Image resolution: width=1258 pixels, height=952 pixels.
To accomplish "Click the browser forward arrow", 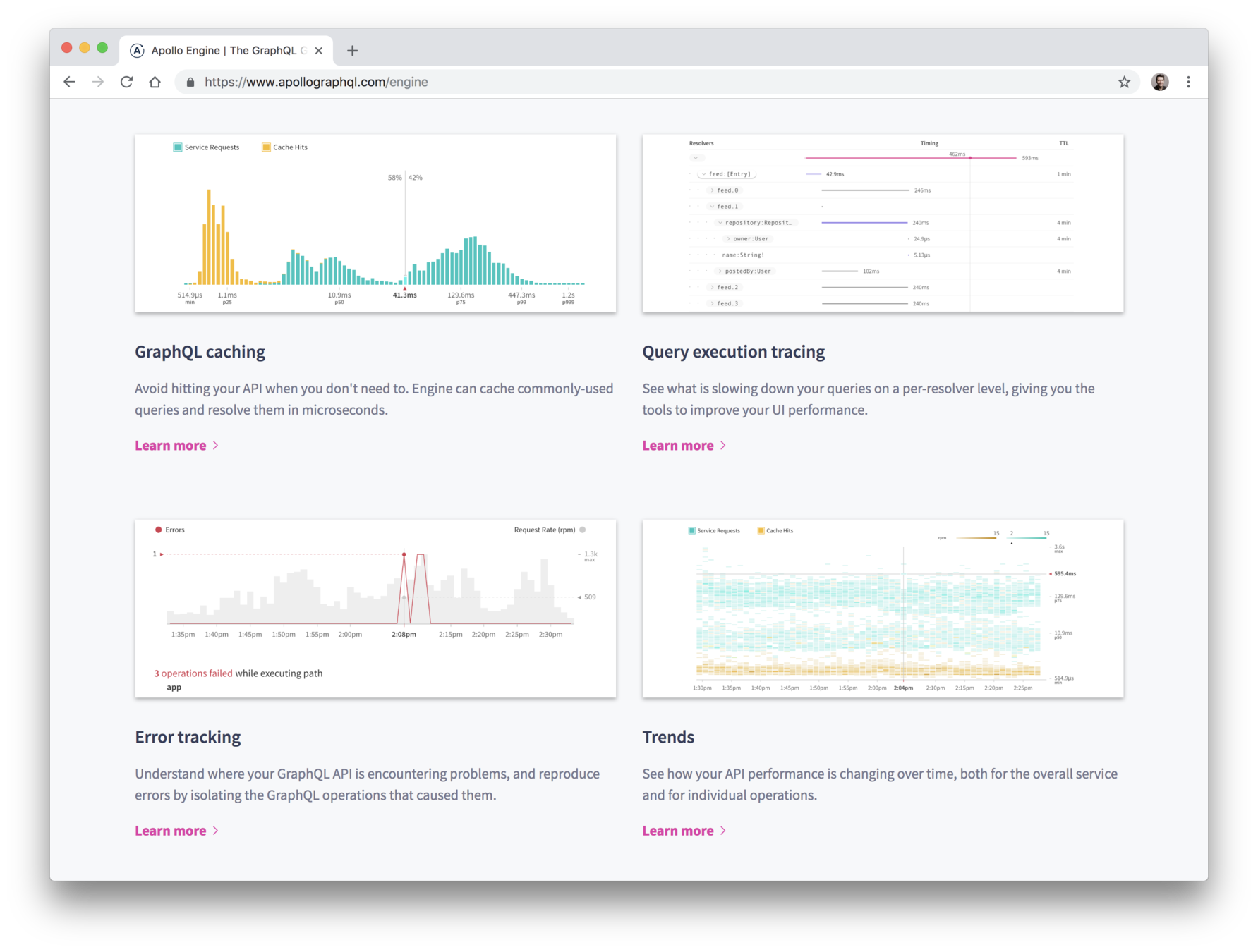I will click(x=98, y=82).
